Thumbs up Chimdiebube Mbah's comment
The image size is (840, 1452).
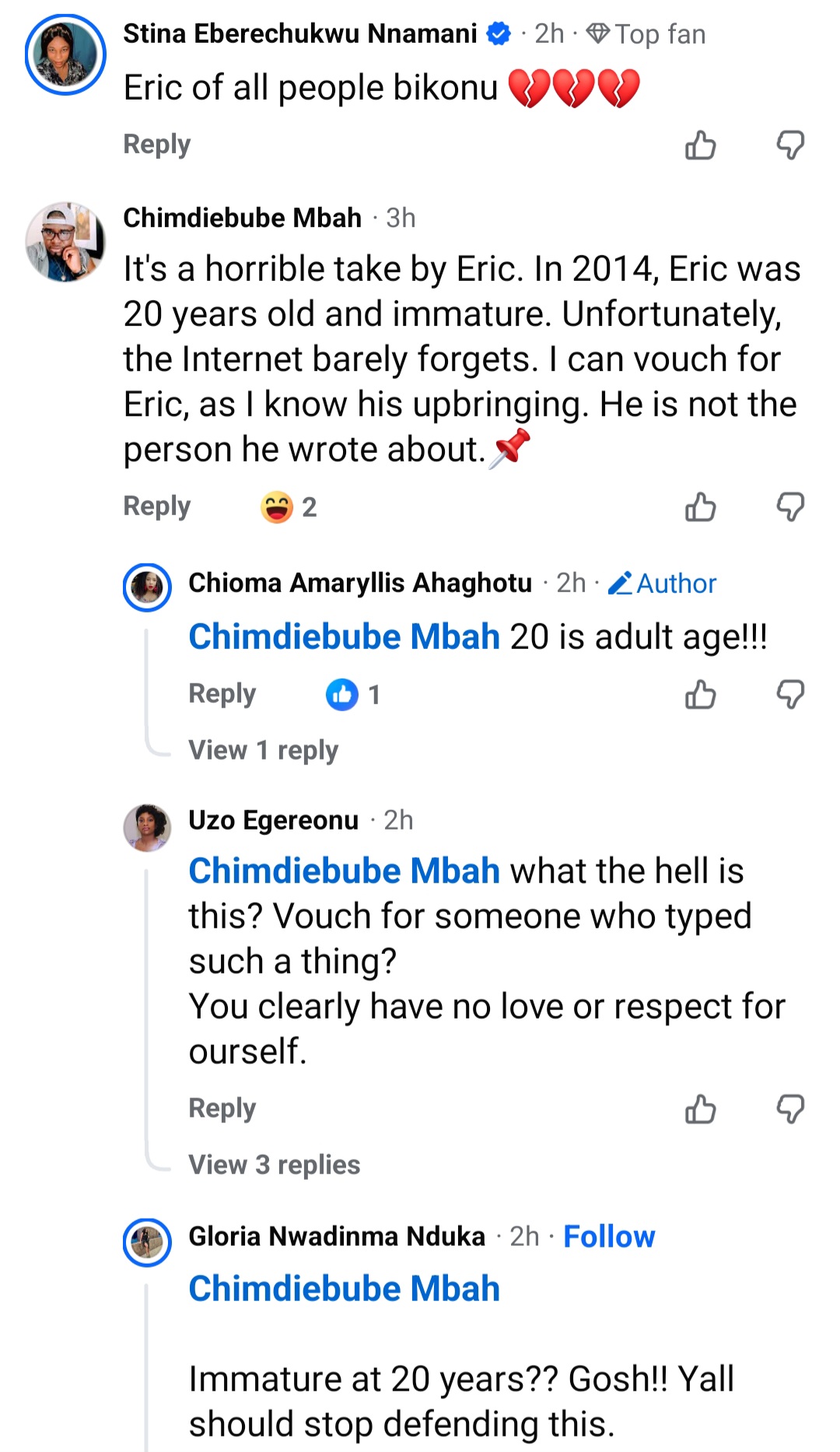coord(700,507)
